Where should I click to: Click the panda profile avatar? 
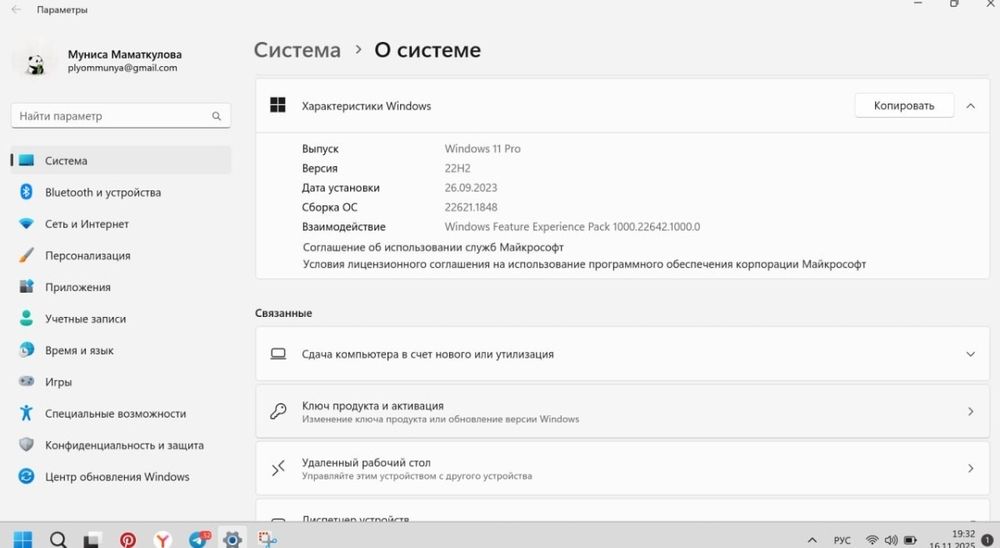click(x=36, y=63)
